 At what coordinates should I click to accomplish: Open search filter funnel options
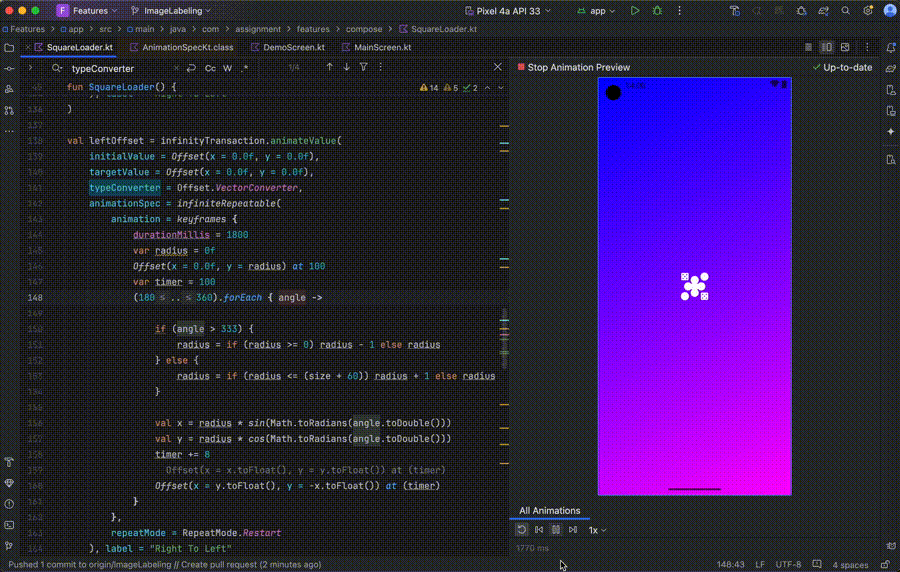pos(363,67)
